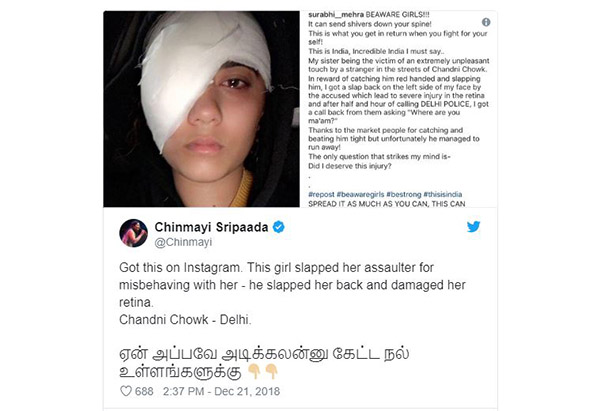Open Chinmayi Sripaada's profile avatar
600x411 pixels.
pos(134,233)
